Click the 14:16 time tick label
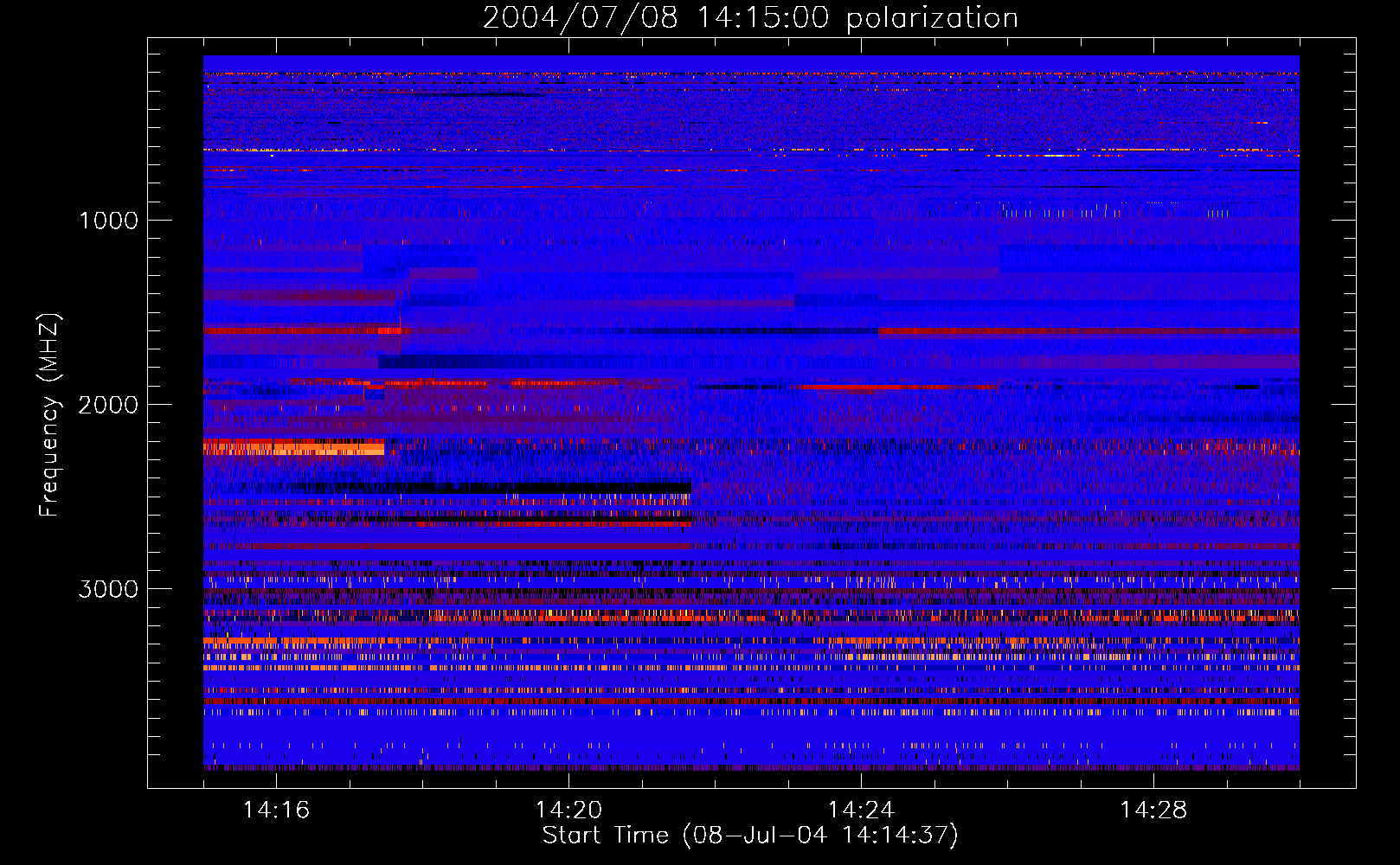 coord(276,811)
